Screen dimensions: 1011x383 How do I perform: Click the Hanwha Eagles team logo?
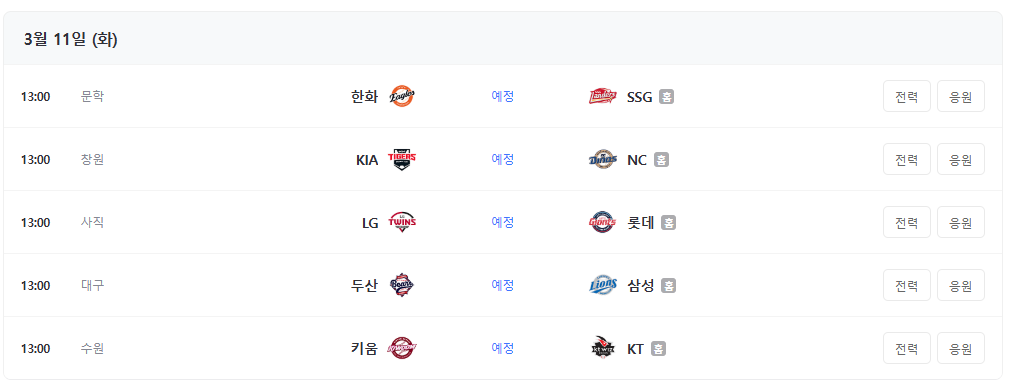402,97
